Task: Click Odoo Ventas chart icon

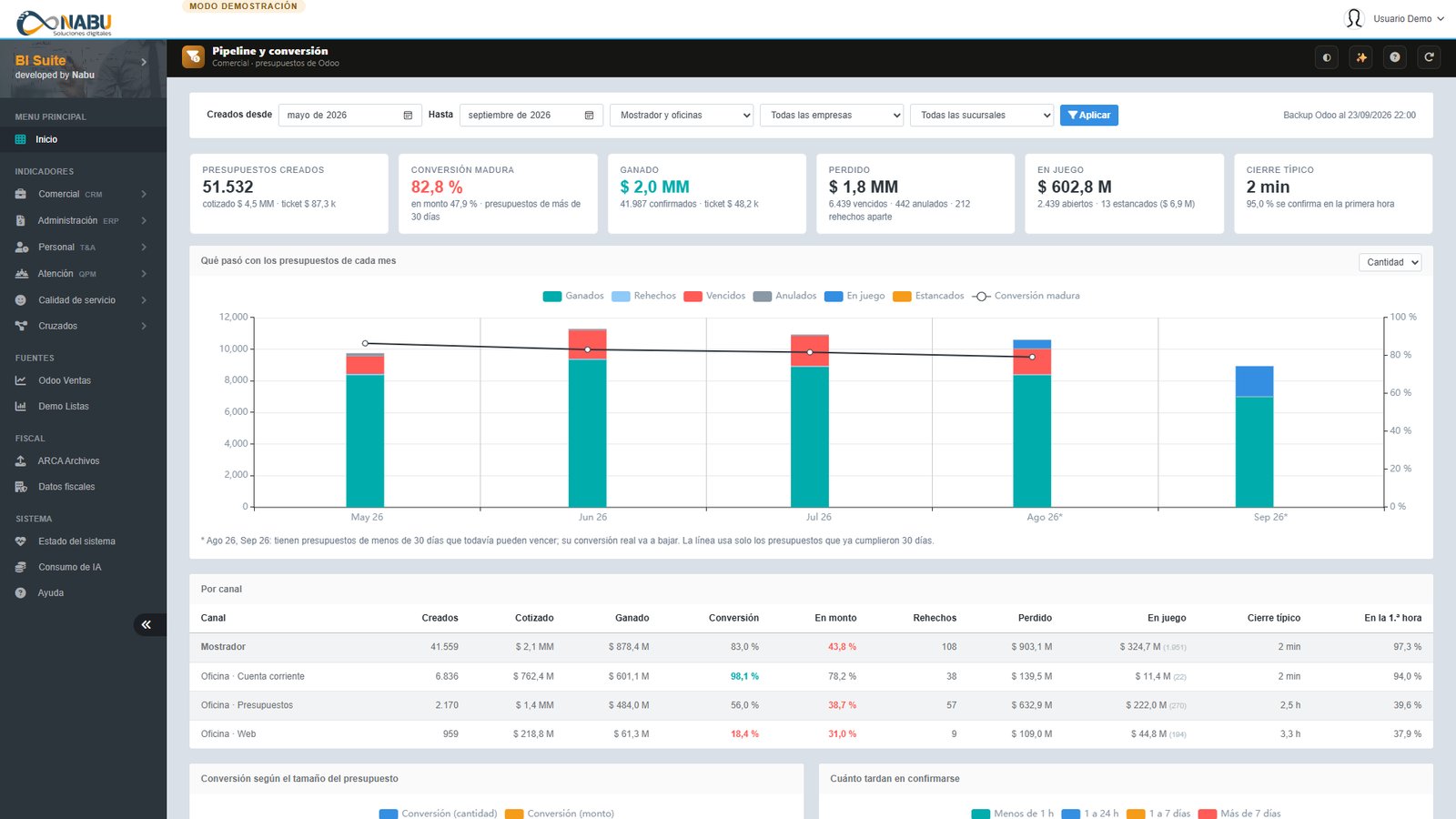Action: (x=21, y=380)
